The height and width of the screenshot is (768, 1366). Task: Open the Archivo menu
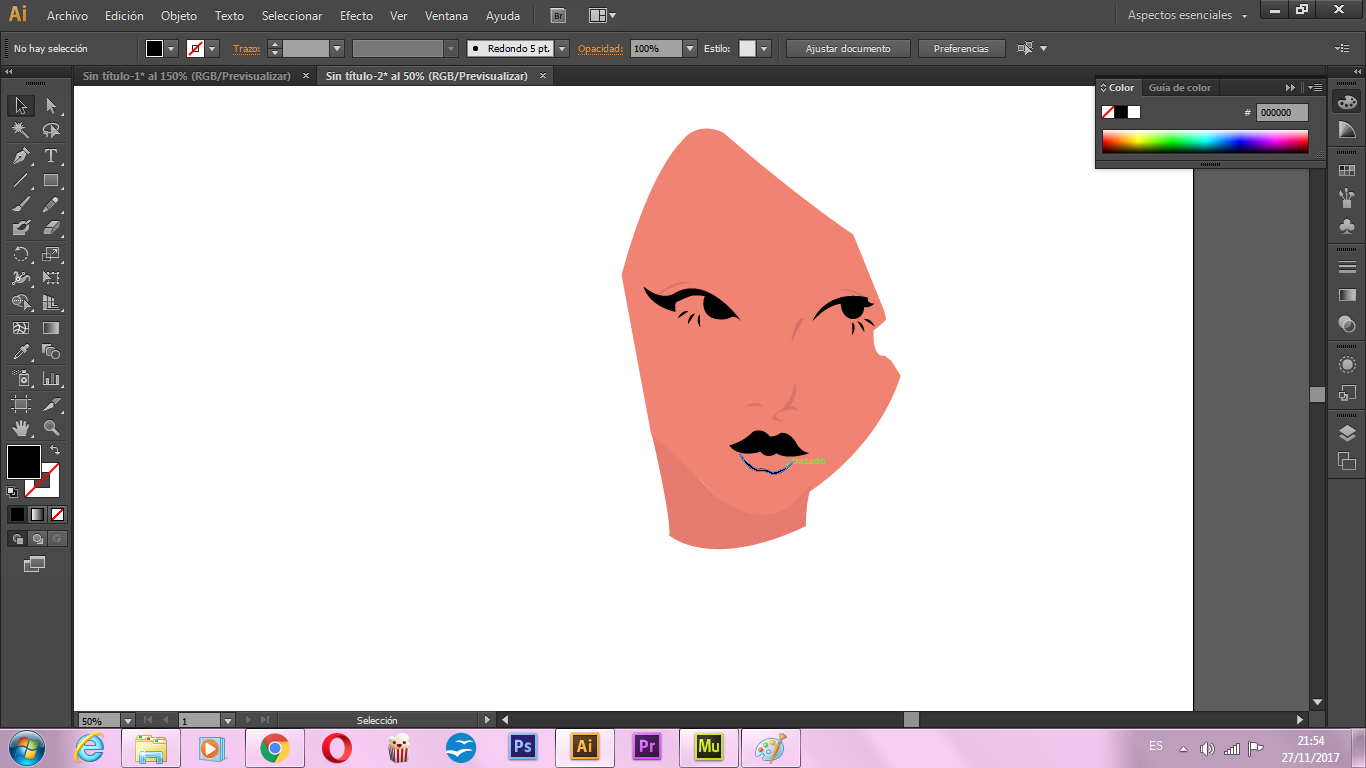[x=67, y=16]
